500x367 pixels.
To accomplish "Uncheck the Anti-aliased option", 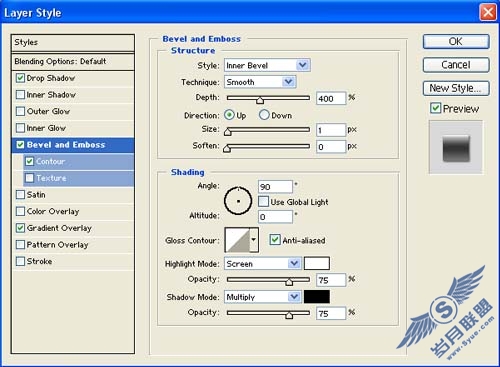I will (275, 240).
